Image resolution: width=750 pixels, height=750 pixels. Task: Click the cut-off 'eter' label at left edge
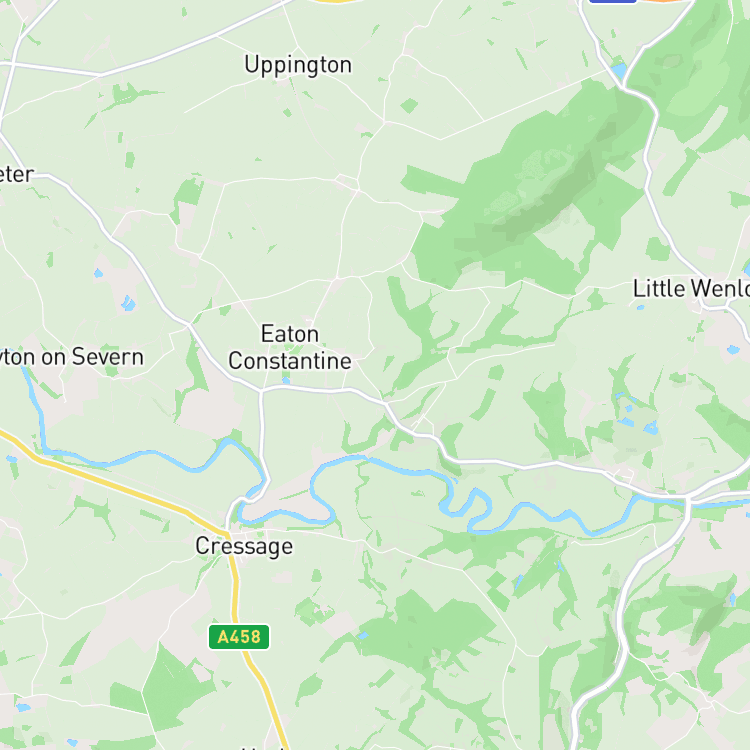[17, 174]
